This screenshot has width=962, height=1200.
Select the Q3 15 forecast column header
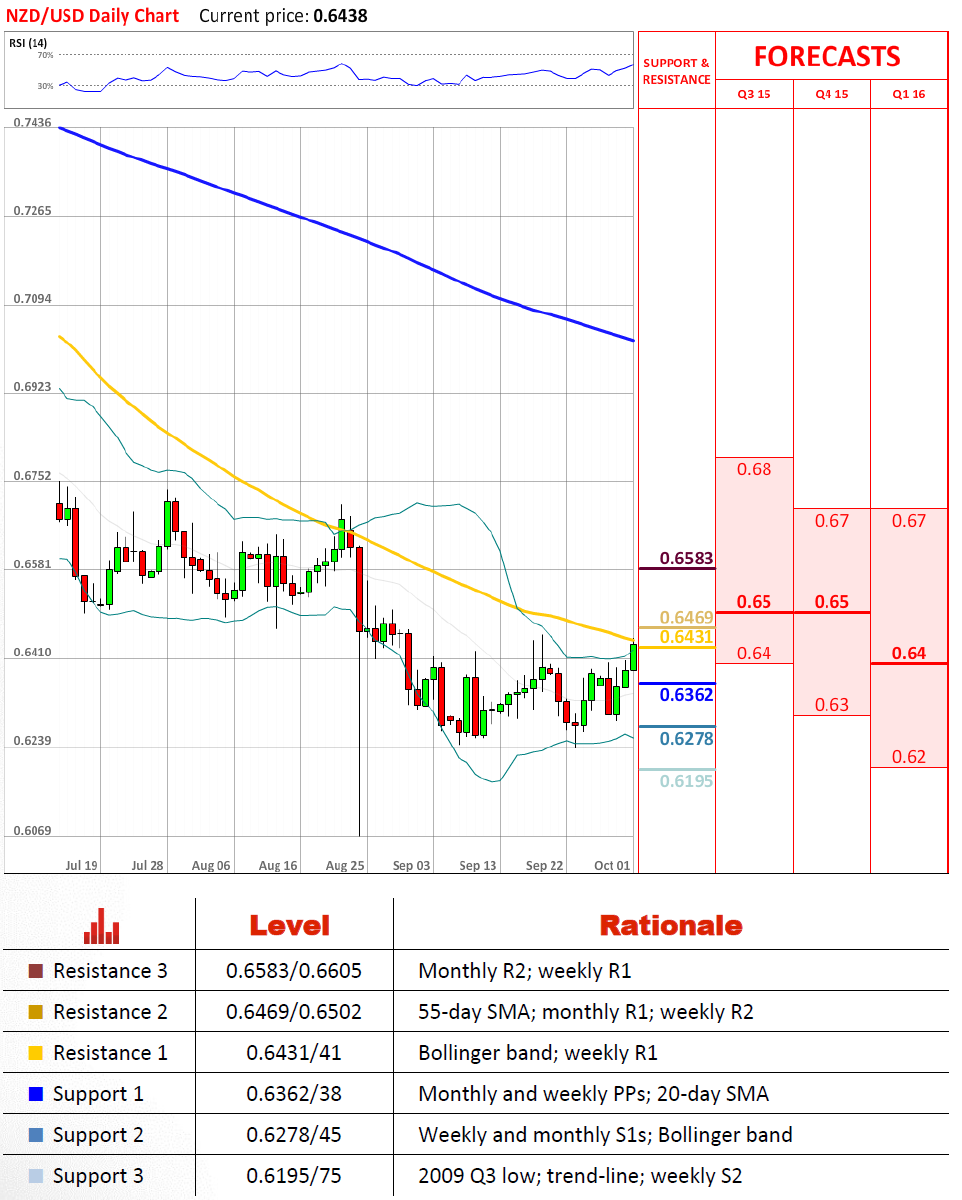(x=753, y=94)
